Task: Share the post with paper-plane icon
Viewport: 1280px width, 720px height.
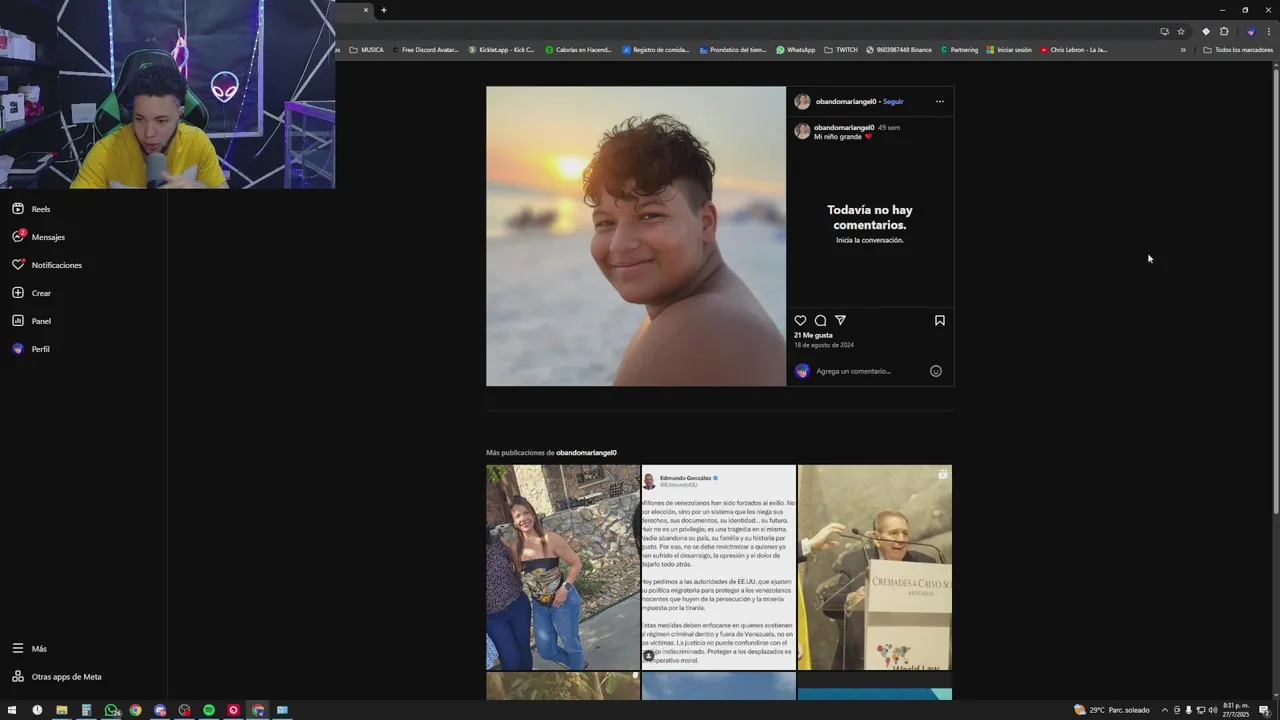Action: (x=840, y=320)
